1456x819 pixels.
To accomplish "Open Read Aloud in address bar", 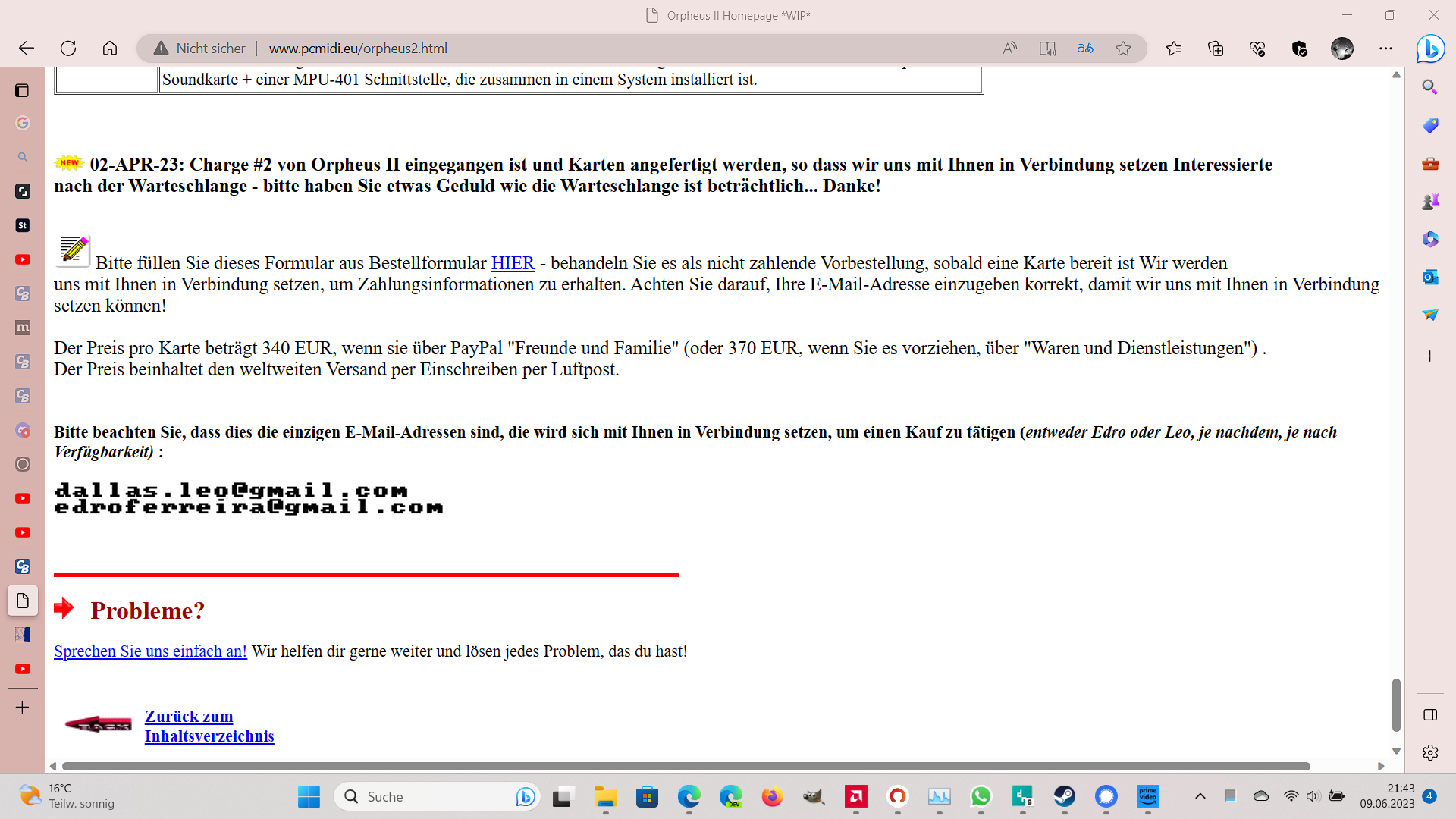I will (1009, 49).
